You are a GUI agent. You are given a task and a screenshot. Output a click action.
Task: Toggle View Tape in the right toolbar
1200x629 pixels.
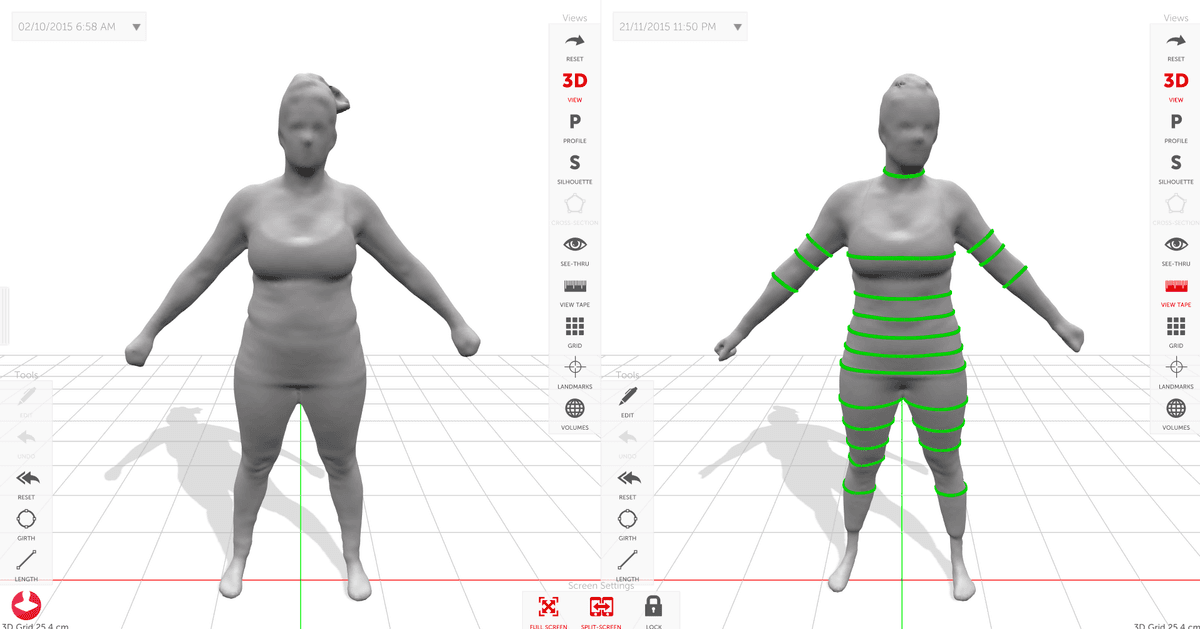coord(1176,291)
